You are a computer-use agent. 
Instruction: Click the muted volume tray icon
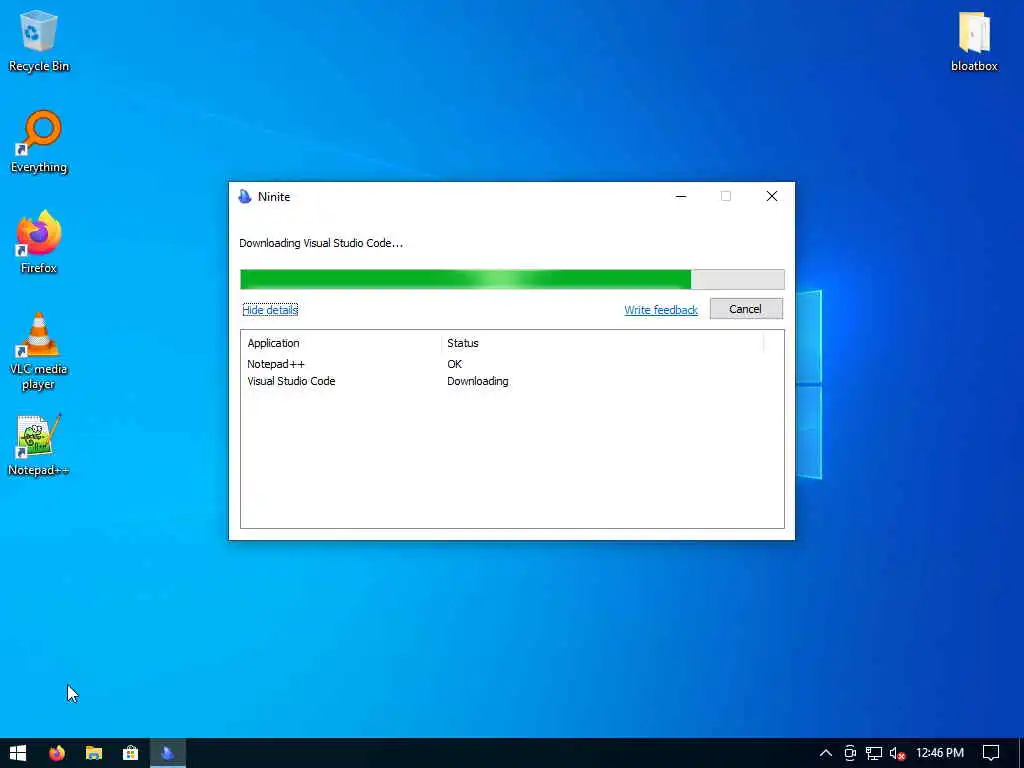(x=897, y=753)
